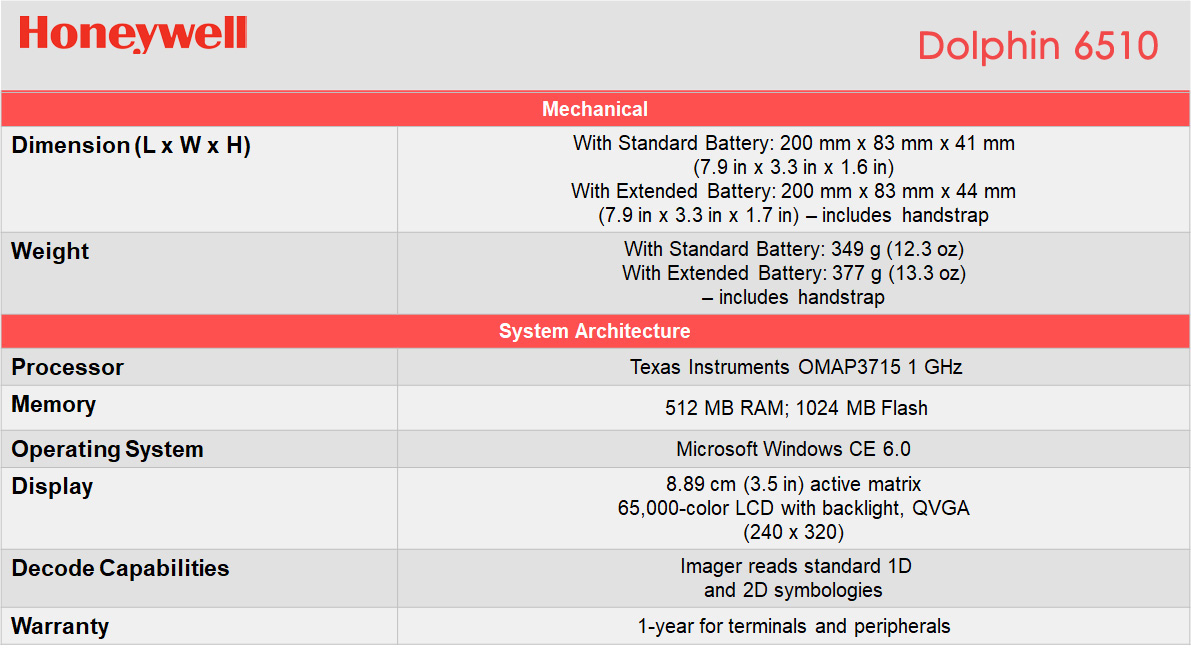
Task: Click the Warranty row label
Action: point(60,627)
